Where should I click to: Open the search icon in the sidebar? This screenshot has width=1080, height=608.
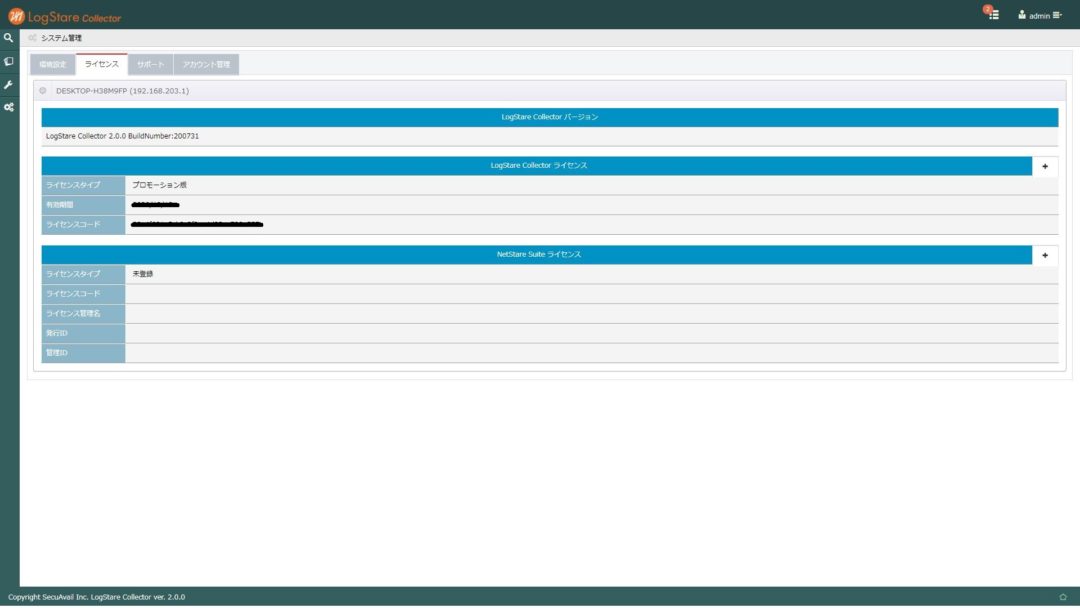coord(8,38)
